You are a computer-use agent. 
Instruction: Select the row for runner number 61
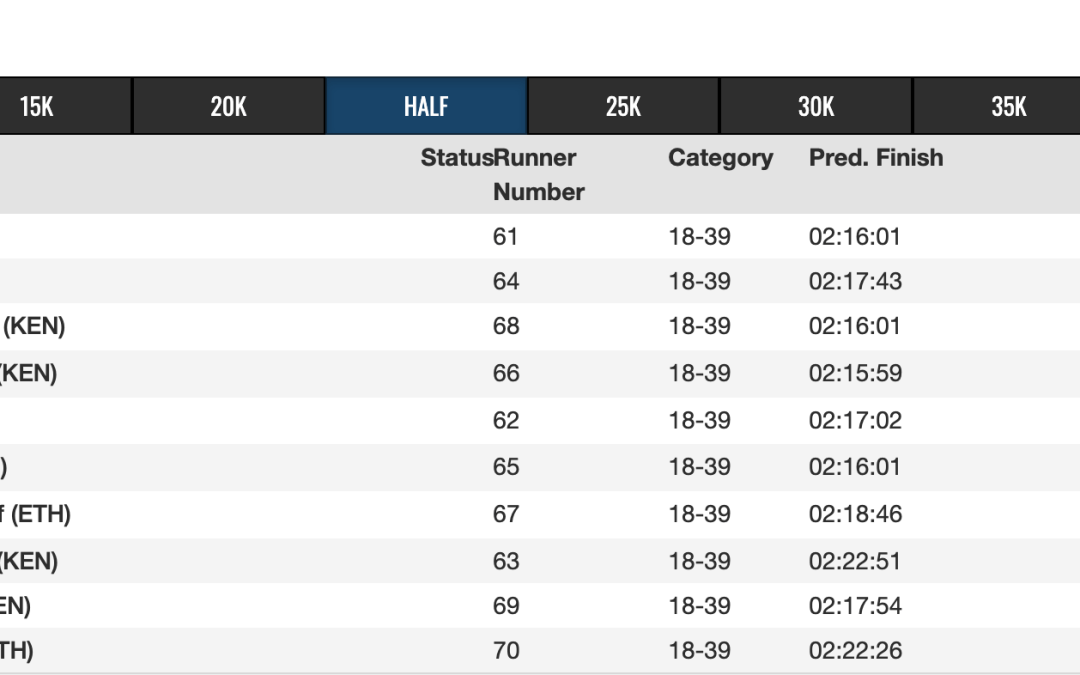tap(506, 237)
